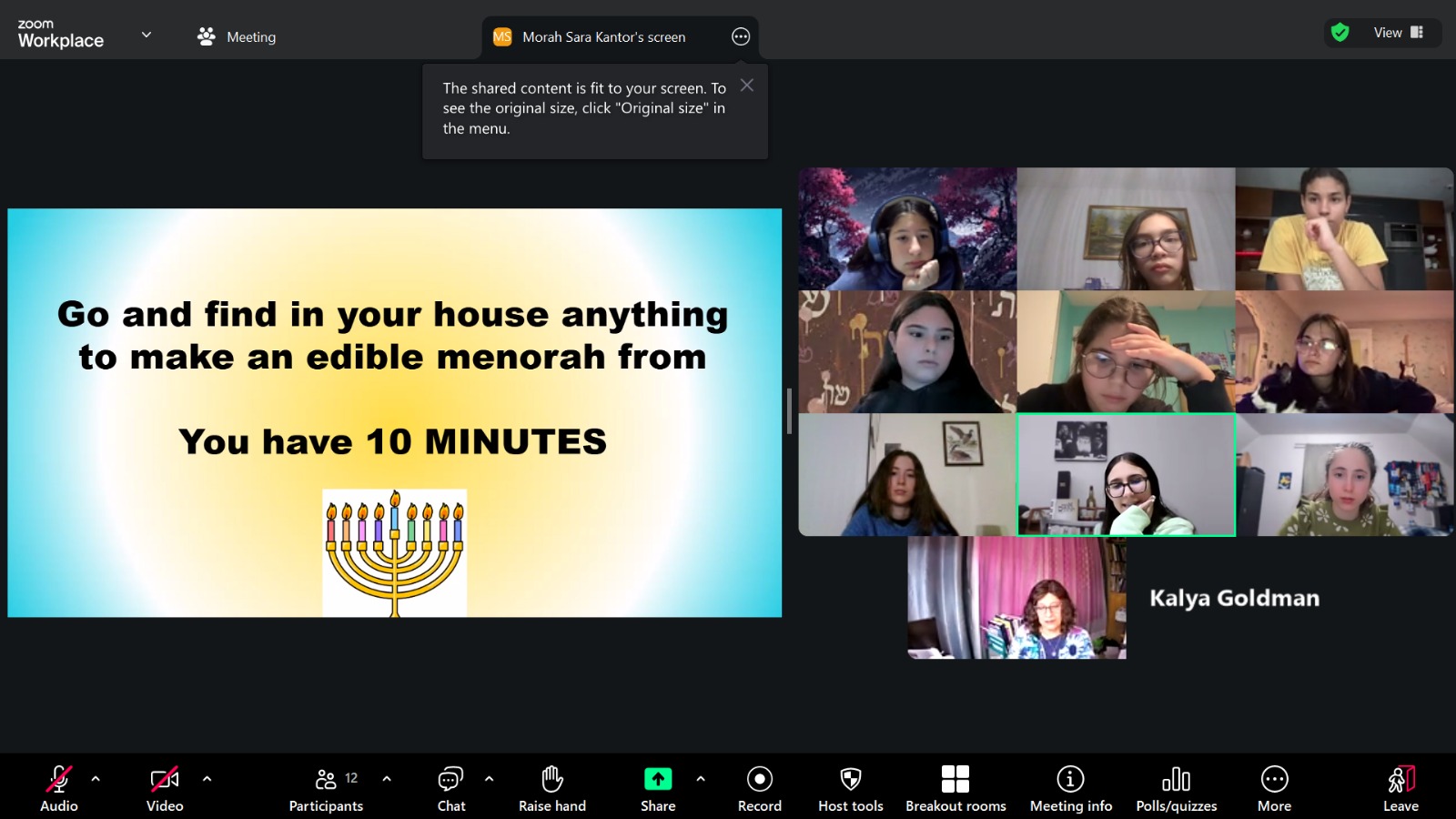Open the Participants panel
The image size is (1456, 819).
point(326,788)
